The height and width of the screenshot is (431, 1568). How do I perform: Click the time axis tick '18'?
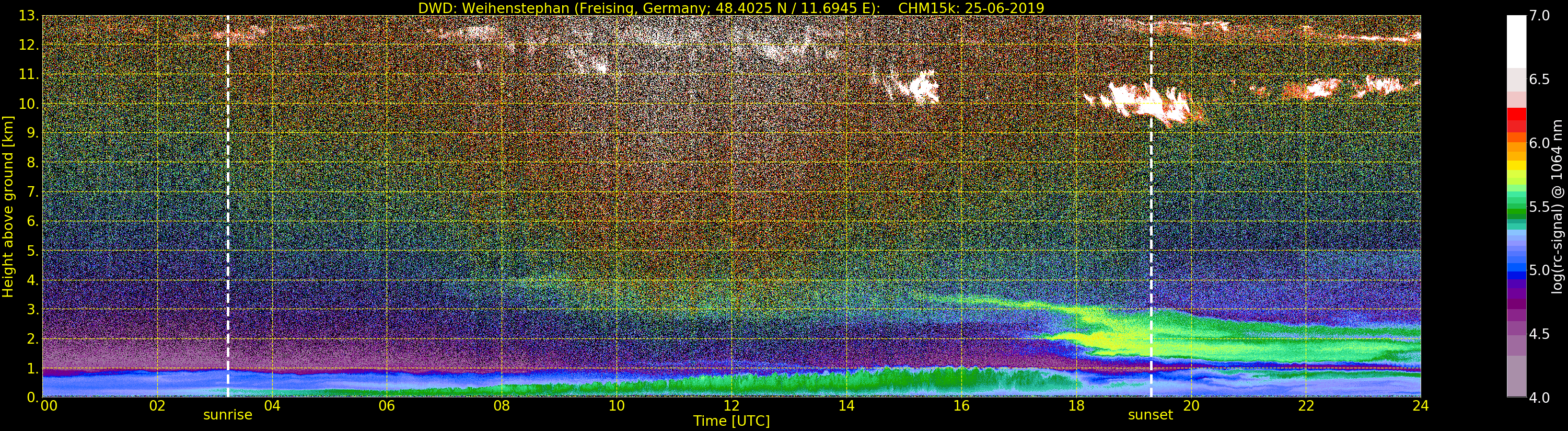pyautogui.click(x=1076, y=405)
